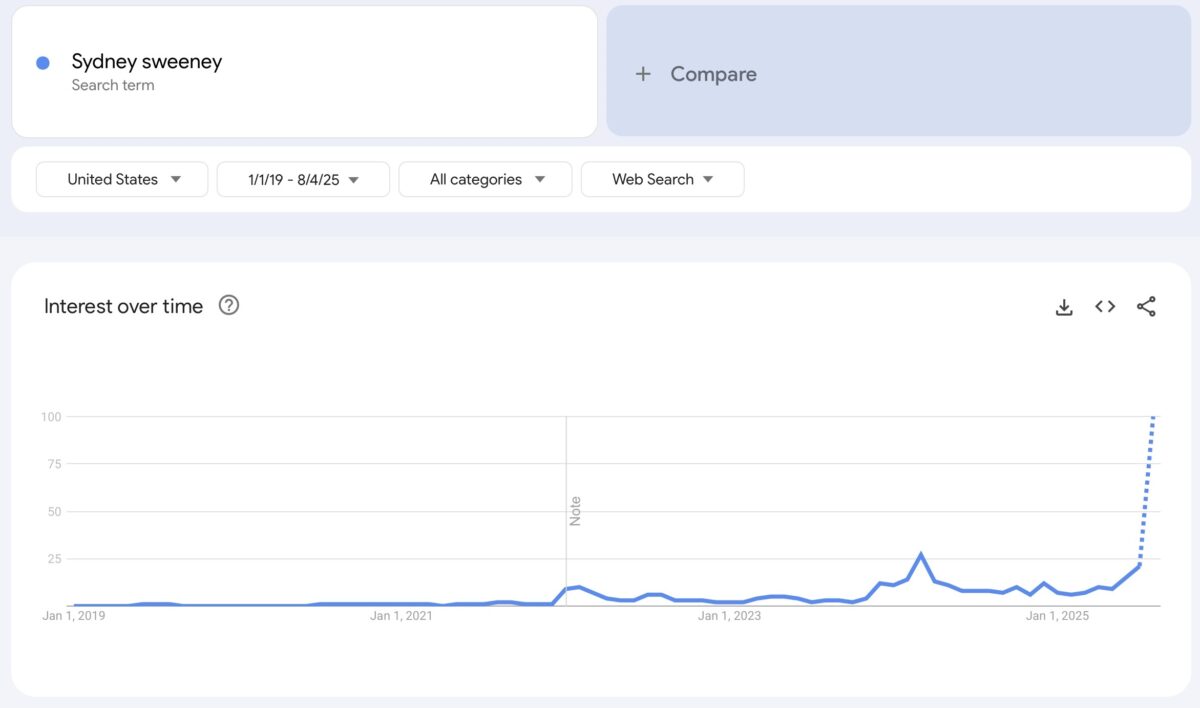Select the blue dot next to Sydney sweeney
The image size is (1200, 708).
coord(42,62)
